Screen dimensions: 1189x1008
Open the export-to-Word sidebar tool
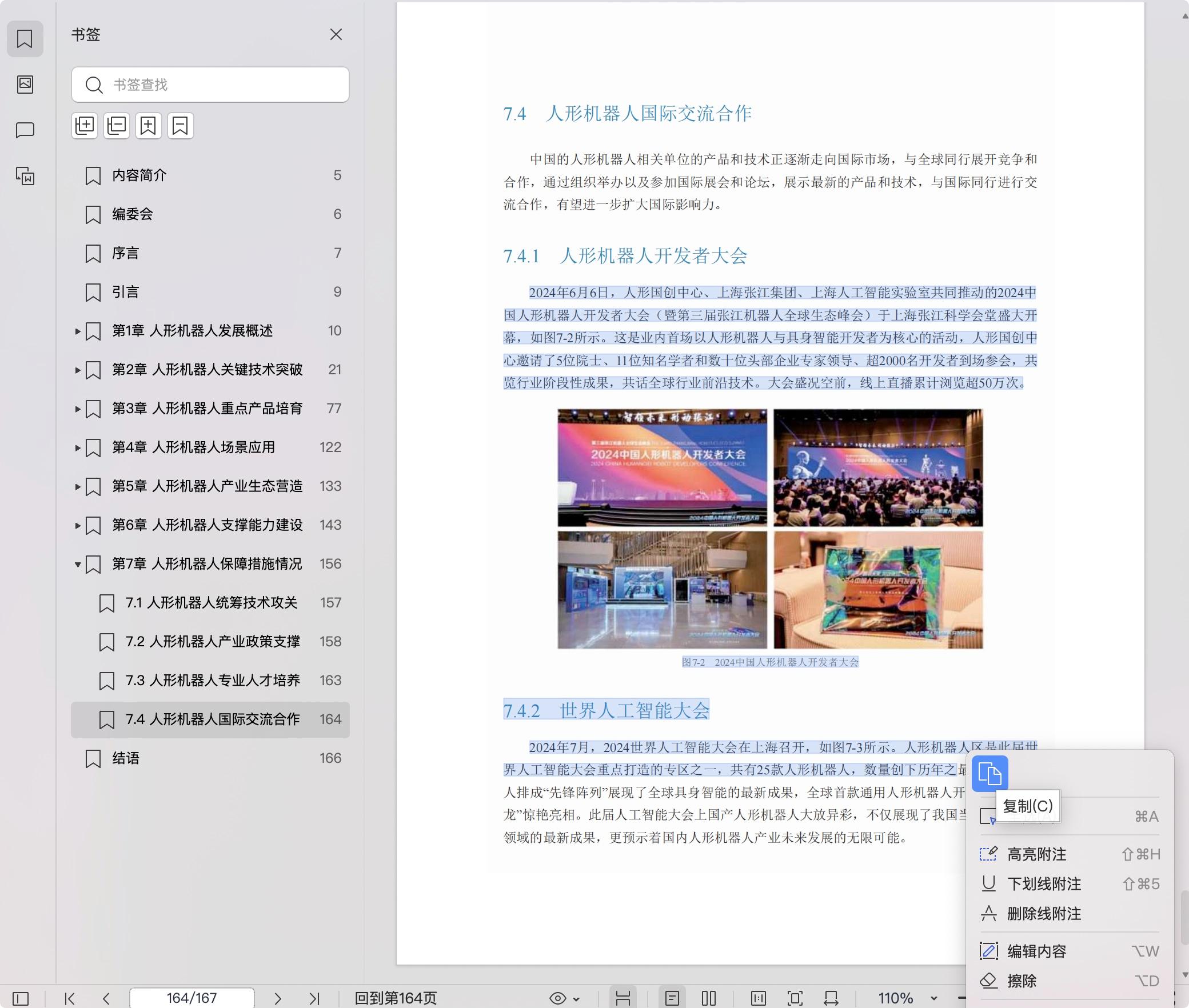25,177
